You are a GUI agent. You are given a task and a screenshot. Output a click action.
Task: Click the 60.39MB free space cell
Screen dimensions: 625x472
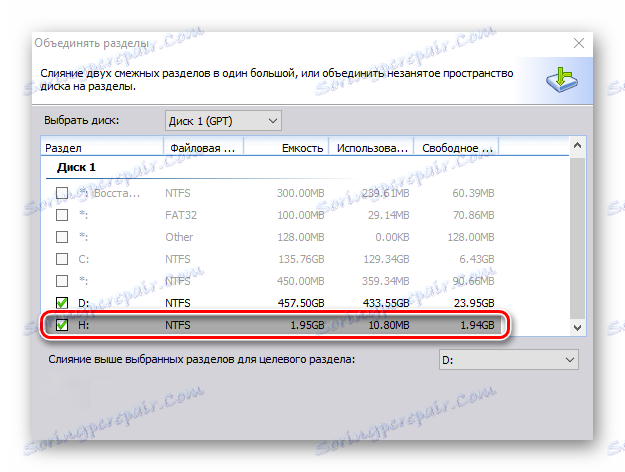(x=473, y=193)
